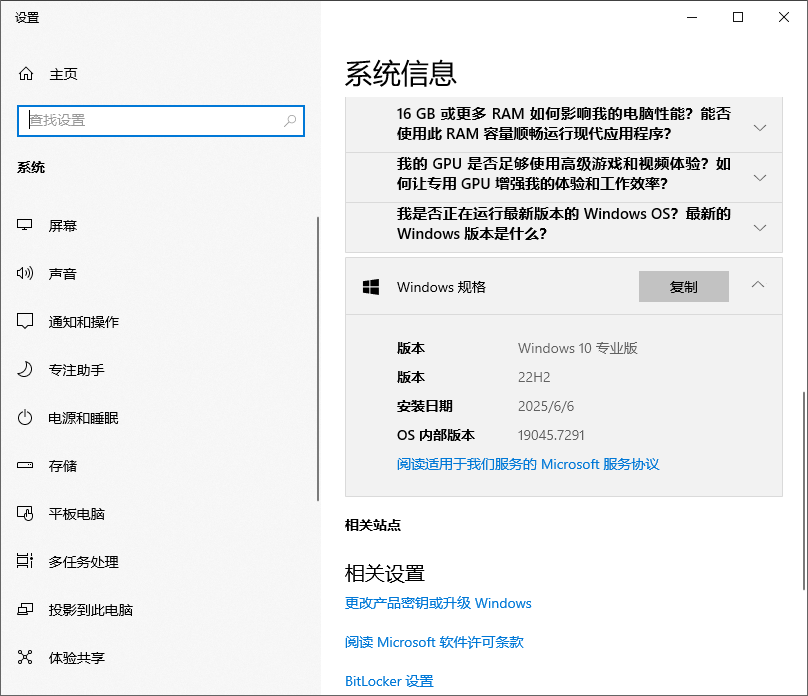Click the install date 2025/6/6
This screenshot has width=808, height=696.
tap(546, 406)
